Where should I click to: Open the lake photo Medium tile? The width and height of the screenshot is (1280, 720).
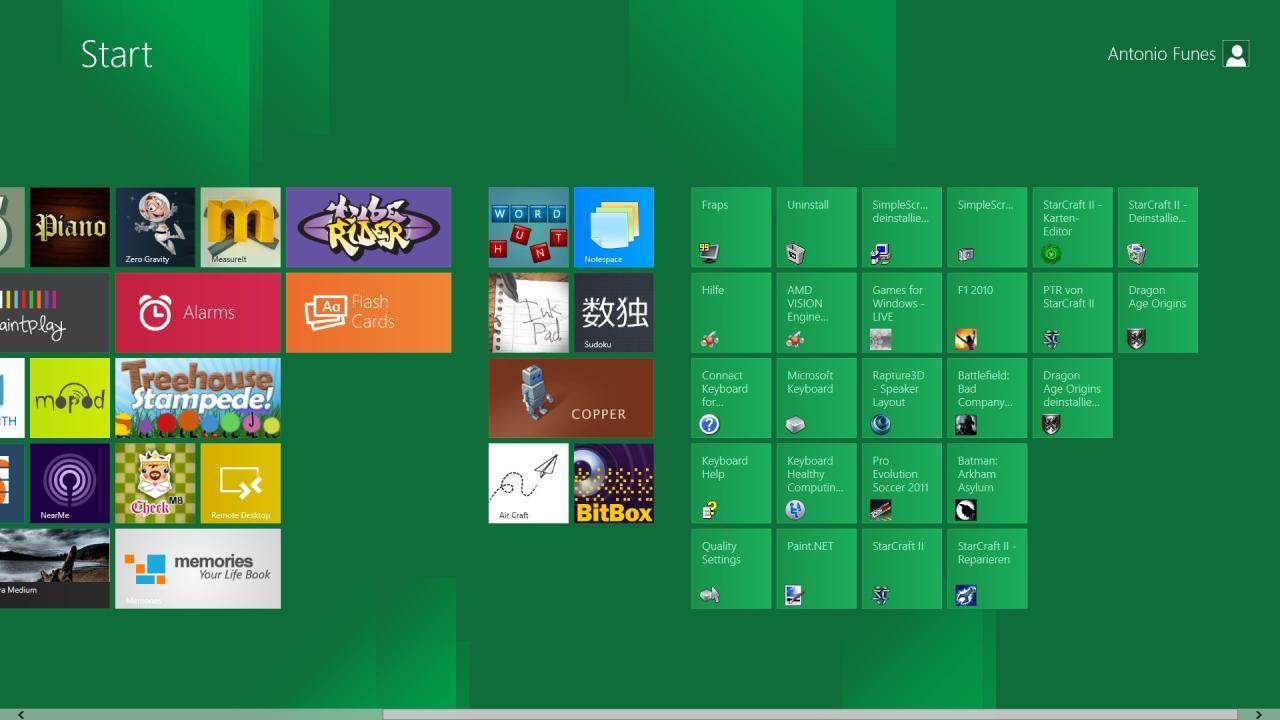(x=55, y=568)
